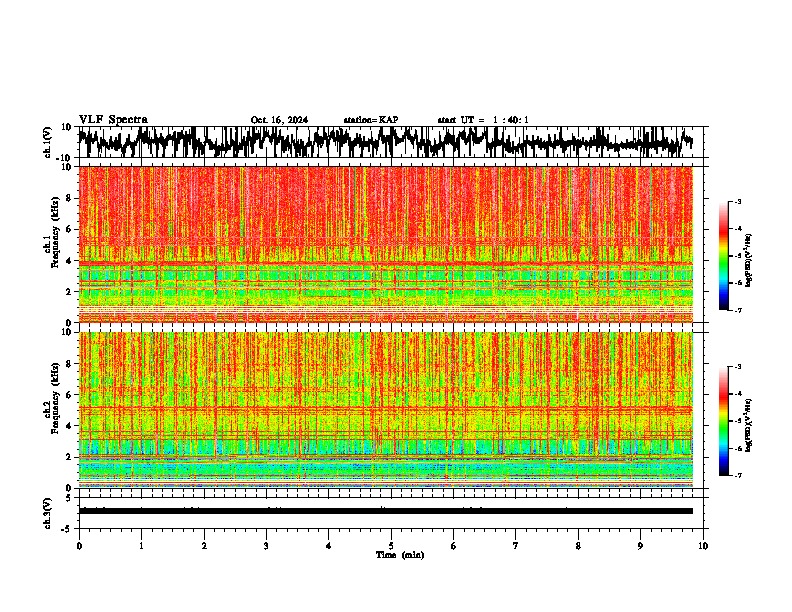Click the ch.1 colorbar next to the upper spectrogram
The height and width of the screenshot is (612, 792).
click(723, 256)
